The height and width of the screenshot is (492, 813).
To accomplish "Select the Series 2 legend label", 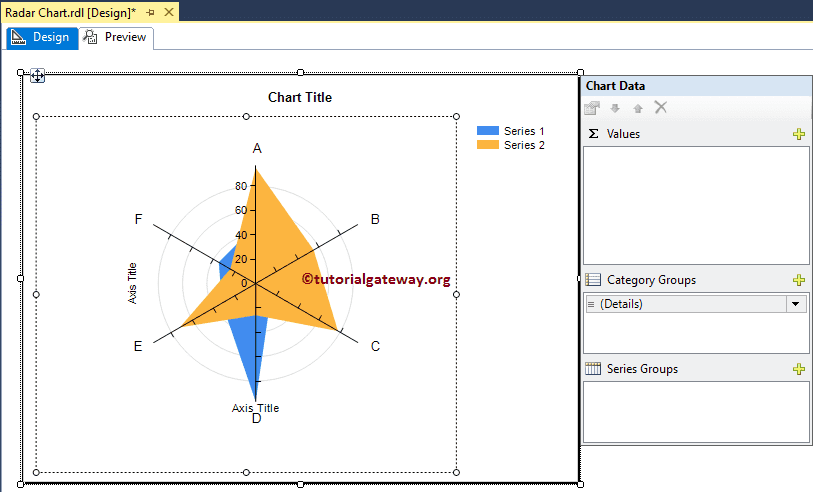I will click(524, 145).
